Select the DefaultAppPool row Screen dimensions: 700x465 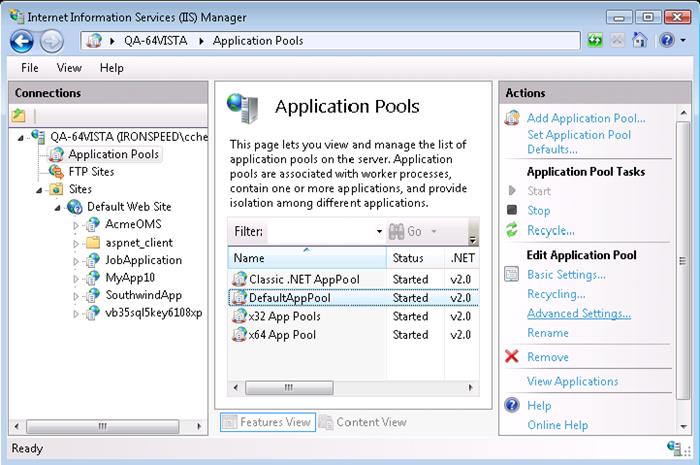click(x=354, y=298)
